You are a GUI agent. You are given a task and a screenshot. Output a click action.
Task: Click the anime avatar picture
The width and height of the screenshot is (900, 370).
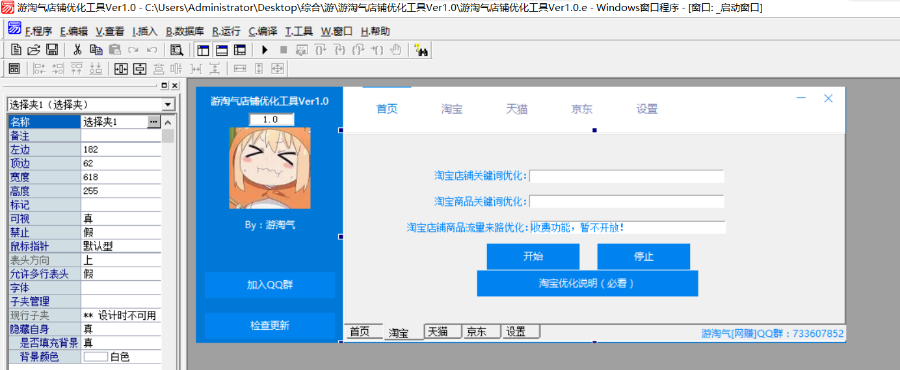point(270,168)
